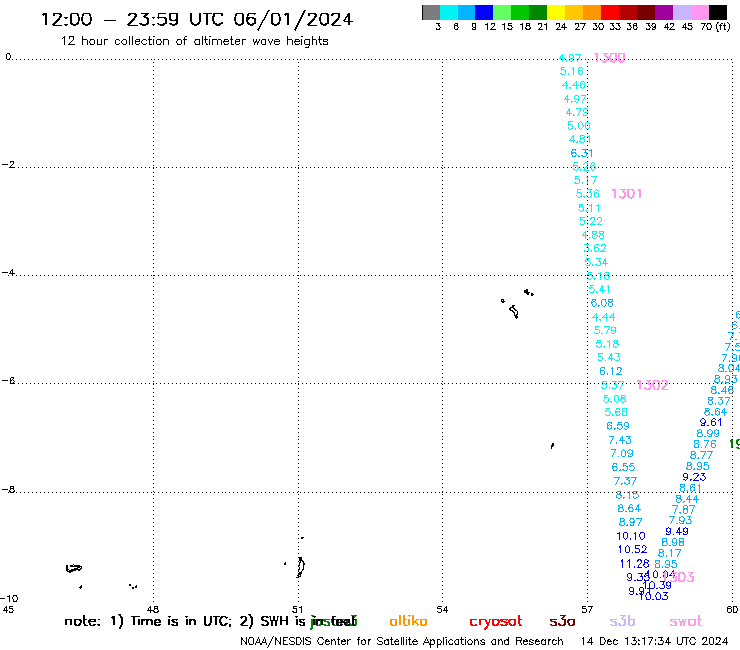Select the yellow legend color swatch
The image size is (740, 650).
[556, 12]
